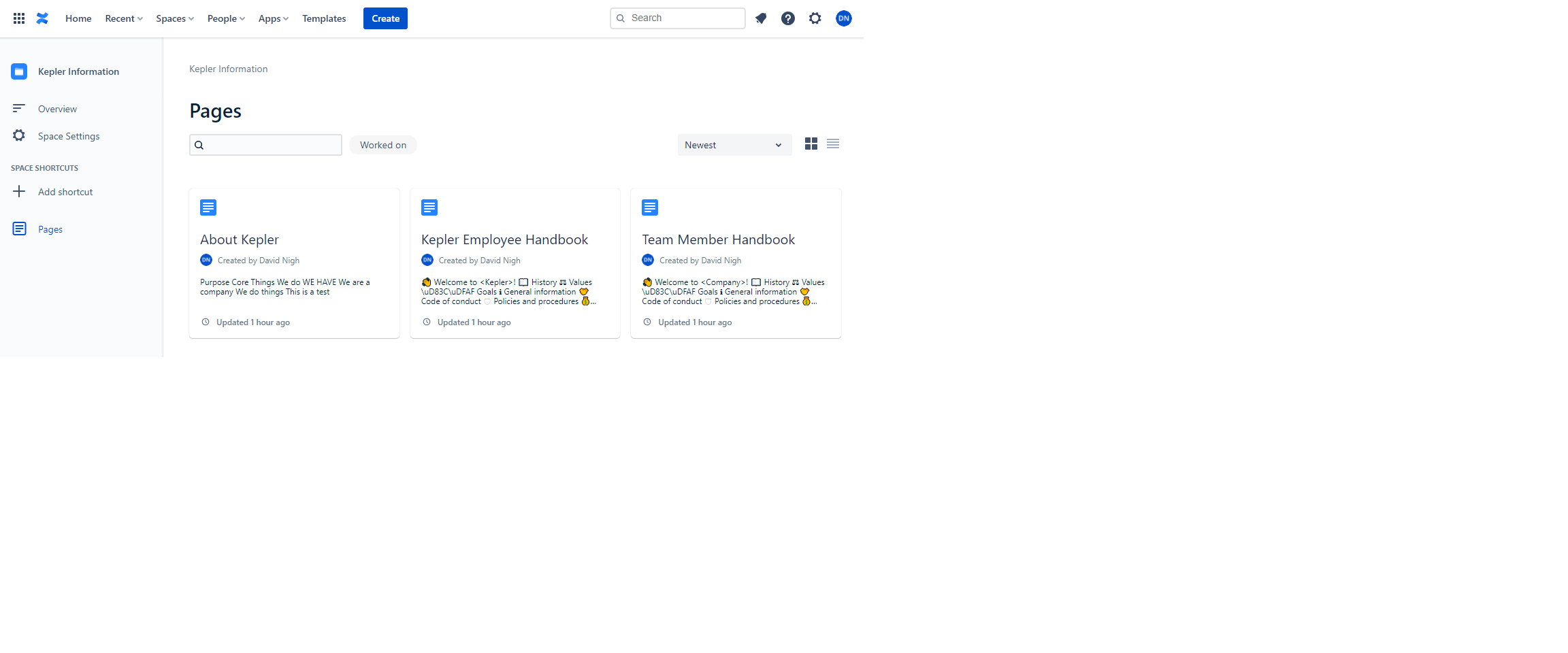Screen dimensions: 1568x653
Task: Click the blue Create button
Action: click(x=385, y=18)
